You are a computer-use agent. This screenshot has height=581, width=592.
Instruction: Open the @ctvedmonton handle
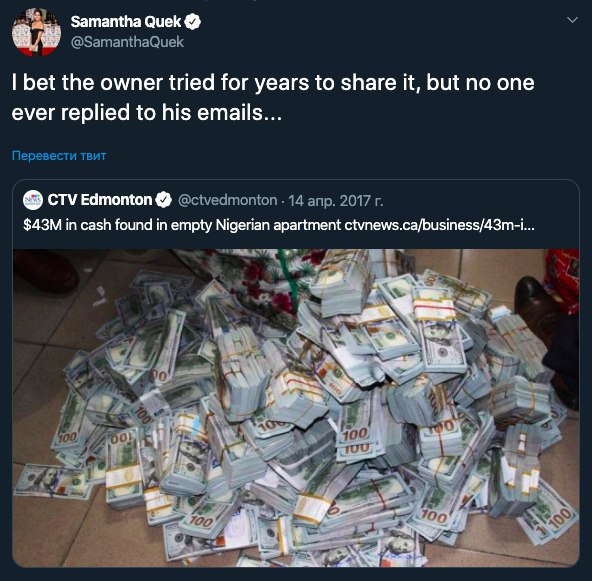(228, 200)
